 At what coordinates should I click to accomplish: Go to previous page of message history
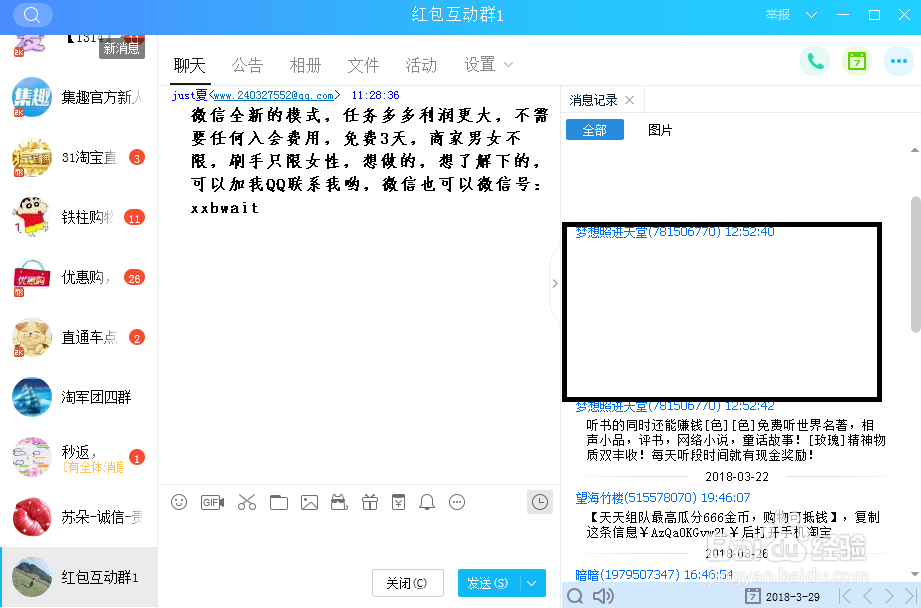868,596
